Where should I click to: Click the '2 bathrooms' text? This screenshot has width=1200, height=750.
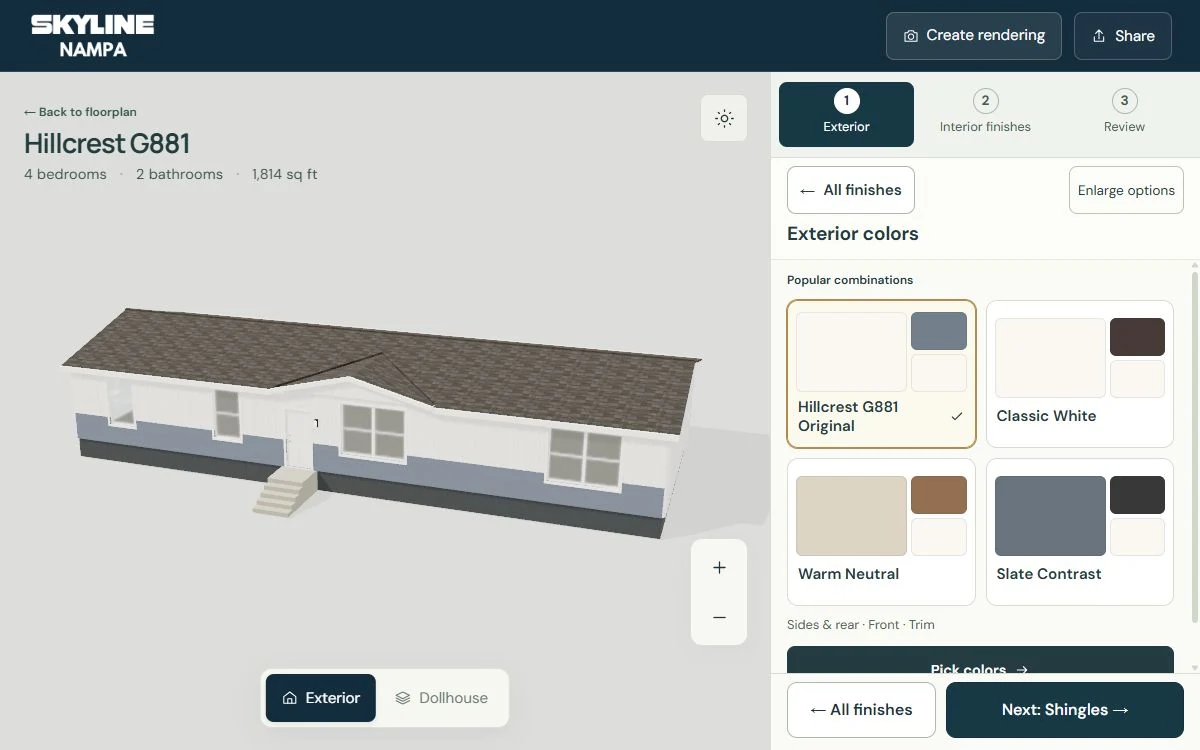179,174
